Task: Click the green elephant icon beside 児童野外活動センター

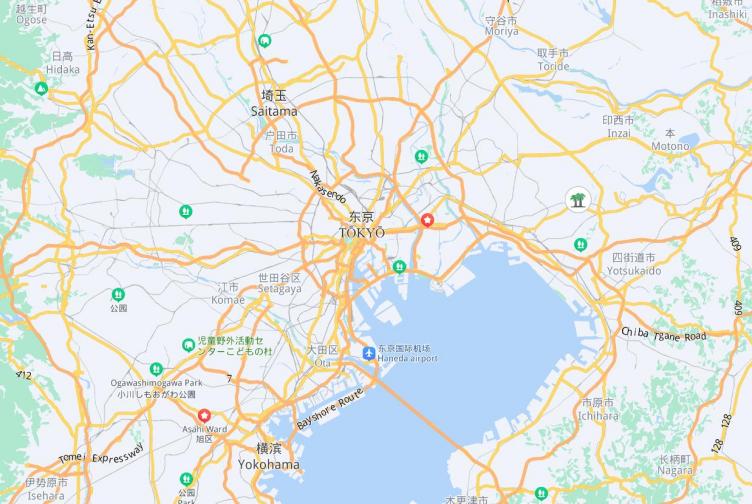Action: pos(188,345)
